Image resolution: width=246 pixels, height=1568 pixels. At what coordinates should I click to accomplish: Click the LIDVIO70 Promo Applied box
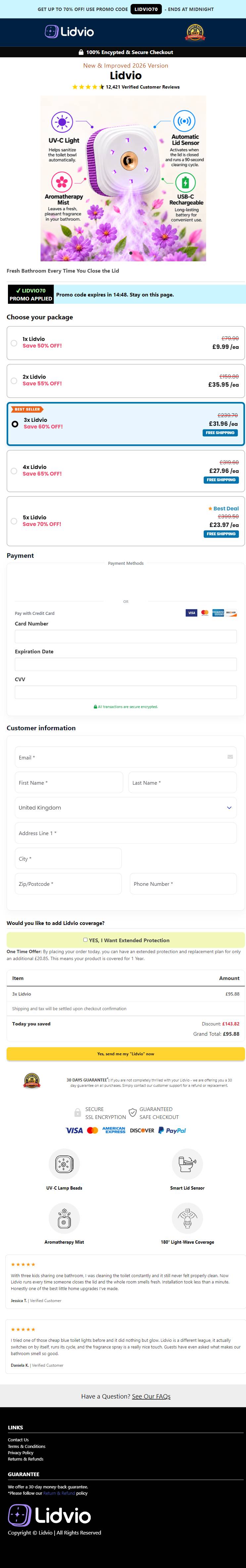30,294
